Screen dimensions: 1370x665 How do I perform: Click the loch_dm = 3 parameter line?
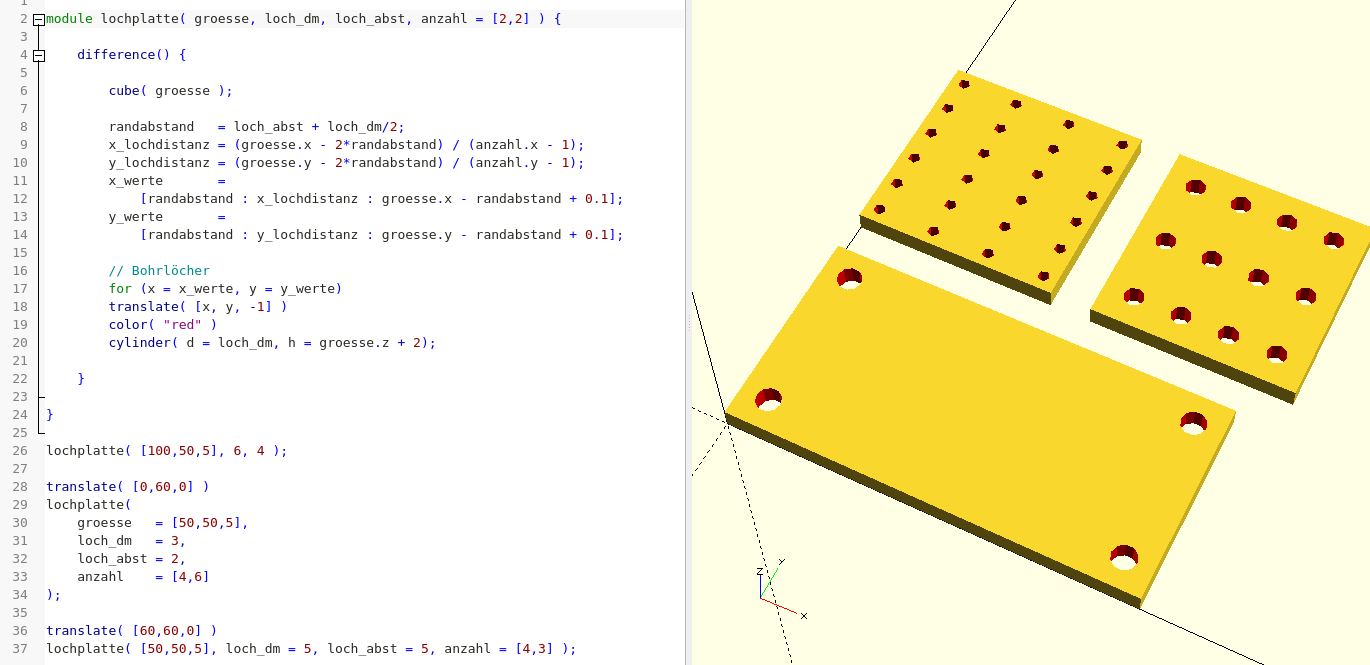click(x=131, y=541)
